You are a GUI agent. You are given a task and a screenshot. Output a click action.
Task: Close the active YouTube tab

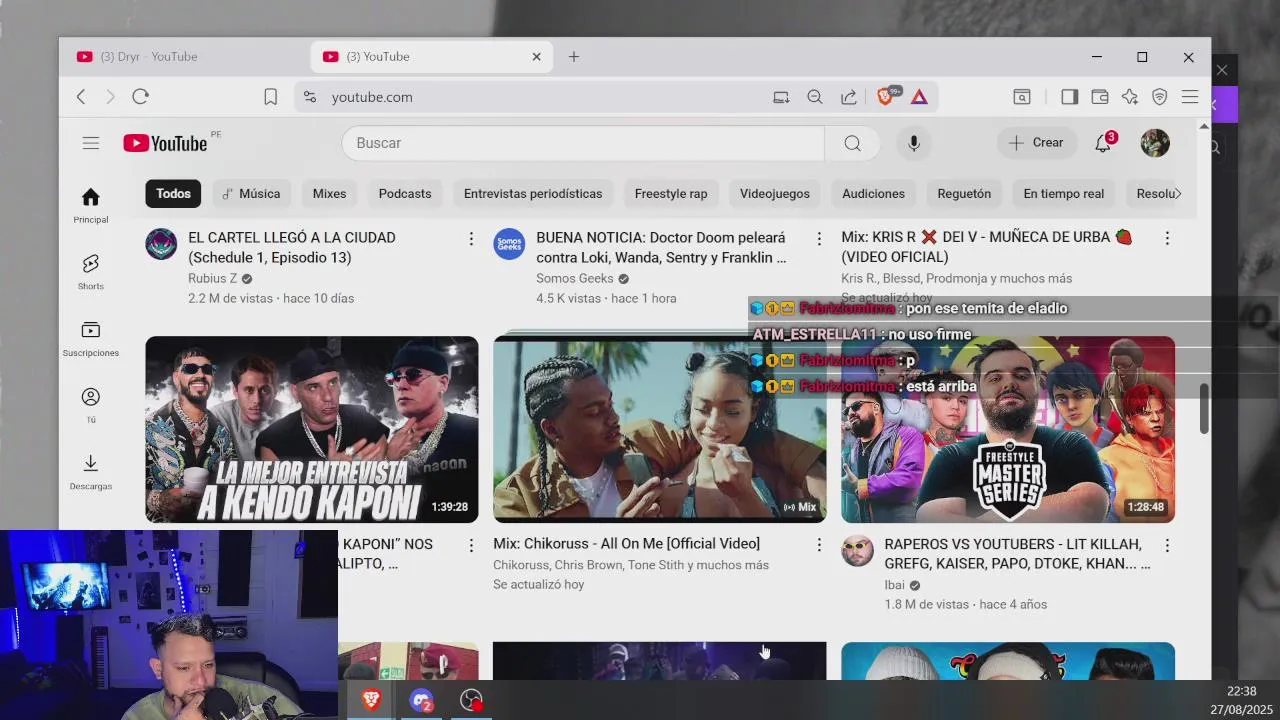coord(536,57)
